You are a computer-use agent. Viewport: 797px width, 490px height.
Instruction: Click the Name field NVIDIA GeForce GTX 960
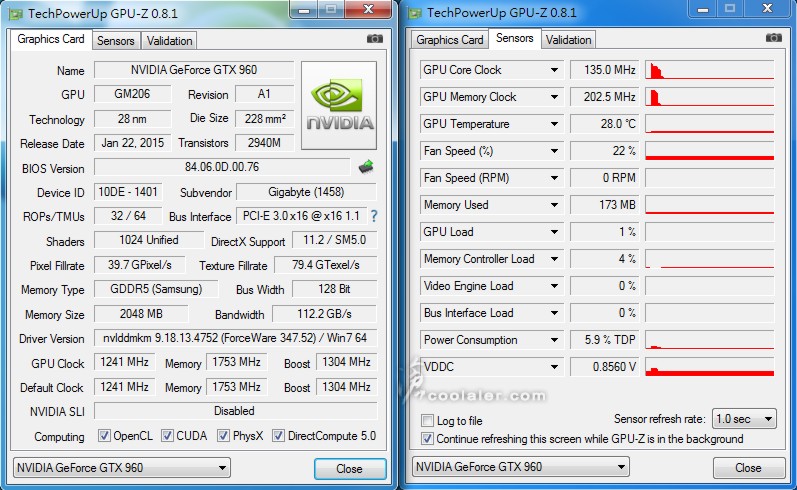coord(194,70)
